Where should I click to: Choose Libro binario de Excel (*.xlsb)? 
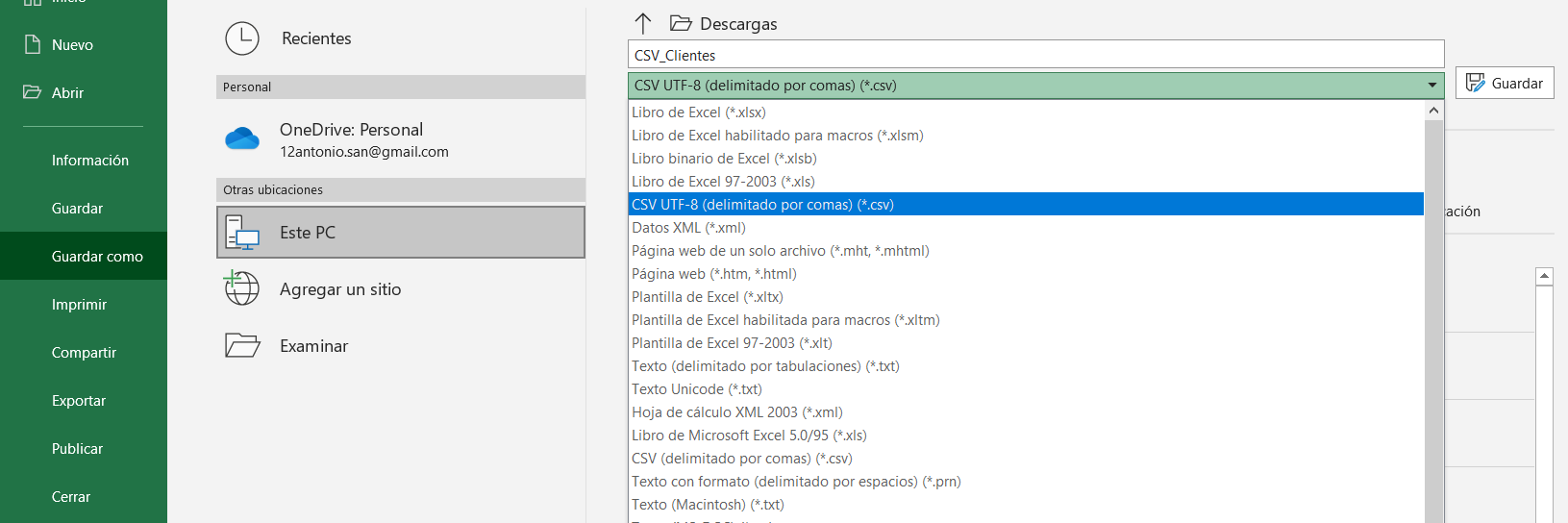coord(1026,159)
